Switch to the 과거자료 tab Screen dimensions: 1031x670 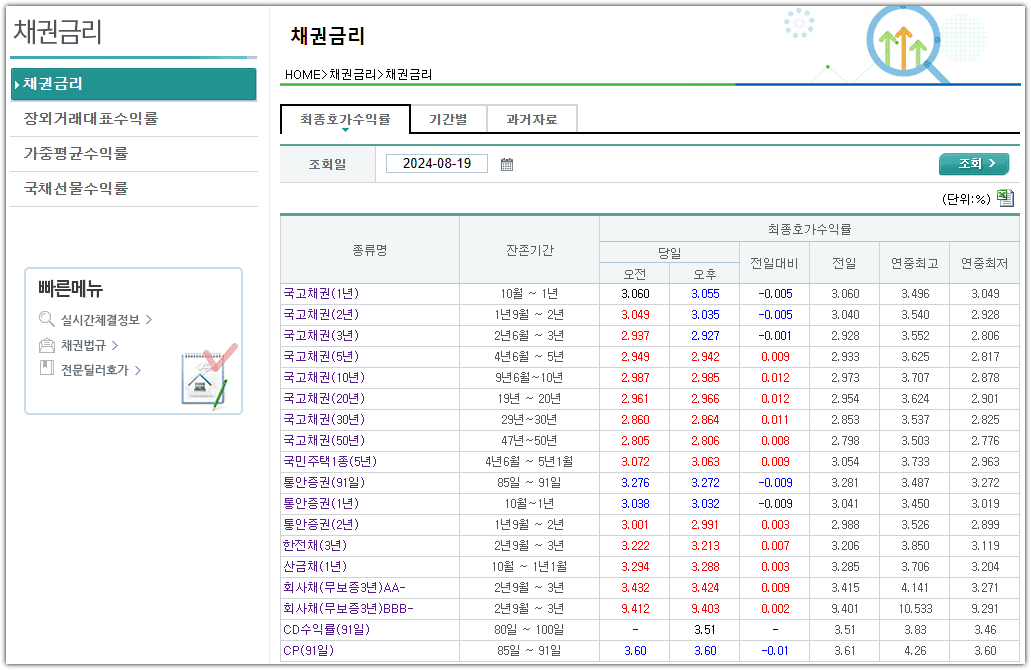[531, 118]
